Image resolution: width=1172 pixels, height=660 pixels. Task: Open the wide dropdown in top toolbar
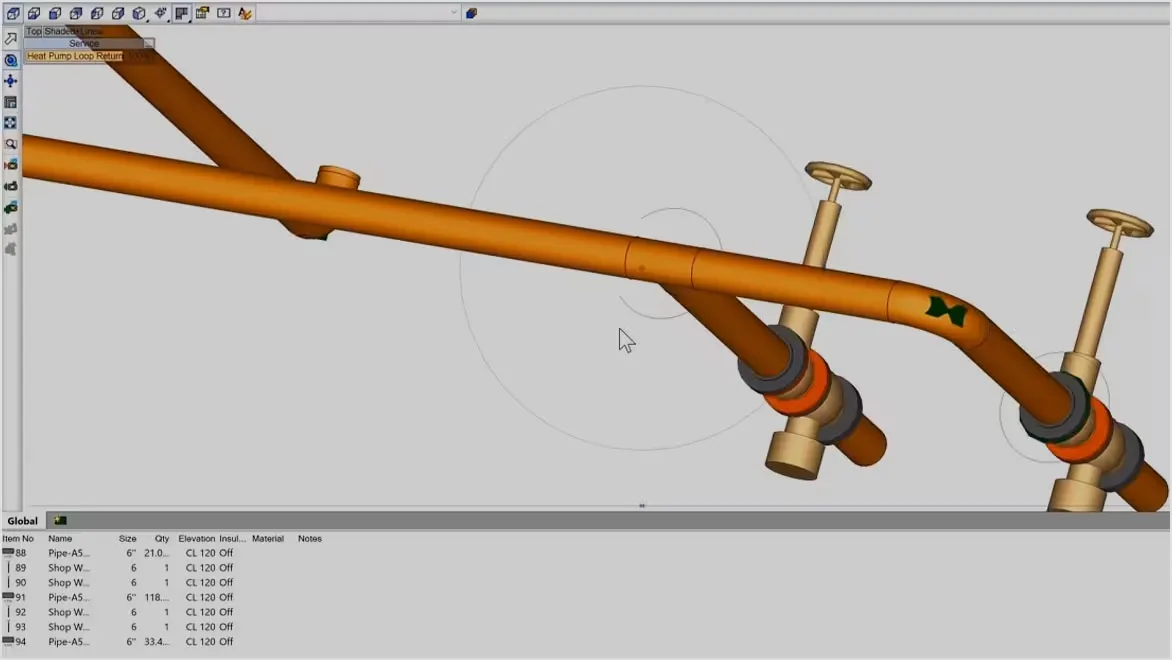click(x=358, y=13)
